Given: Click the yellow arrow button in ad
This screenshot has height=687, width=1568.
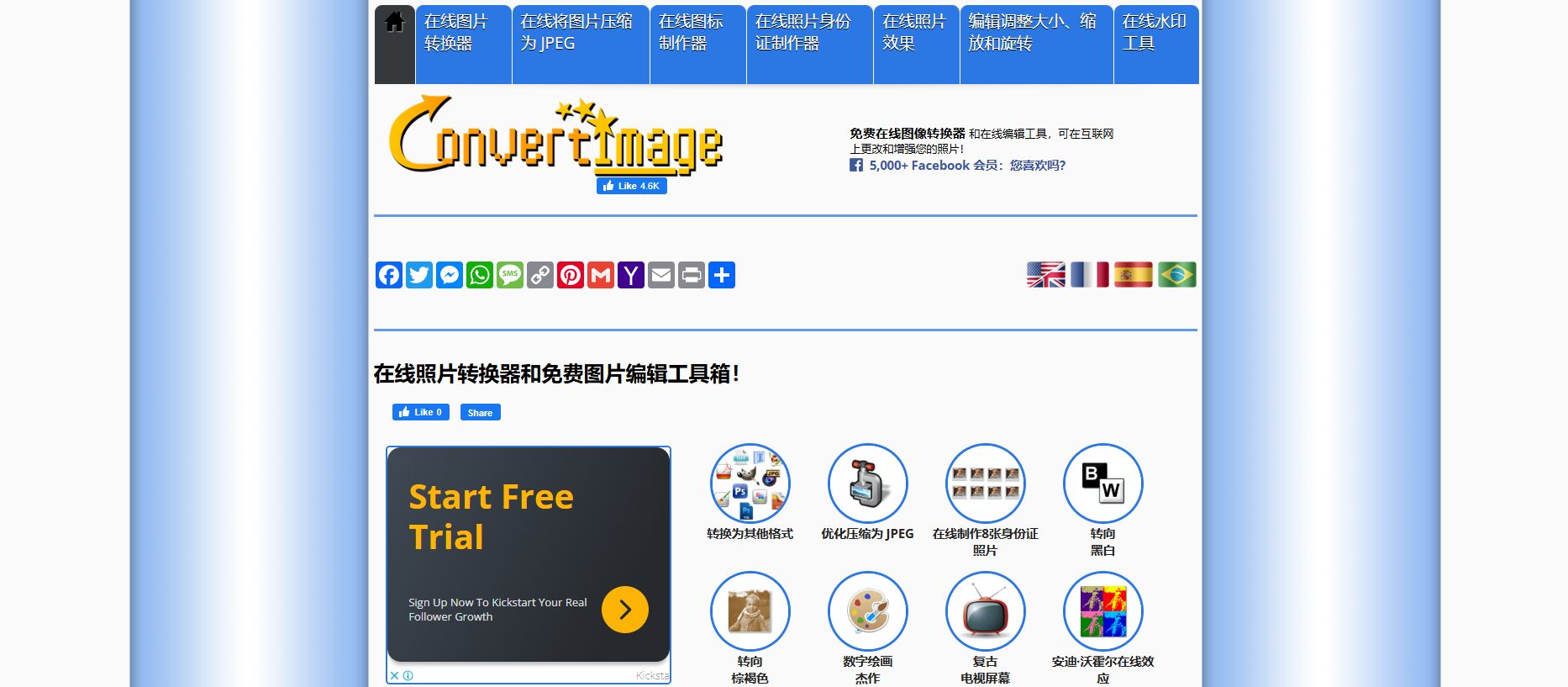Looking at the screenshot, I should 625,610.
